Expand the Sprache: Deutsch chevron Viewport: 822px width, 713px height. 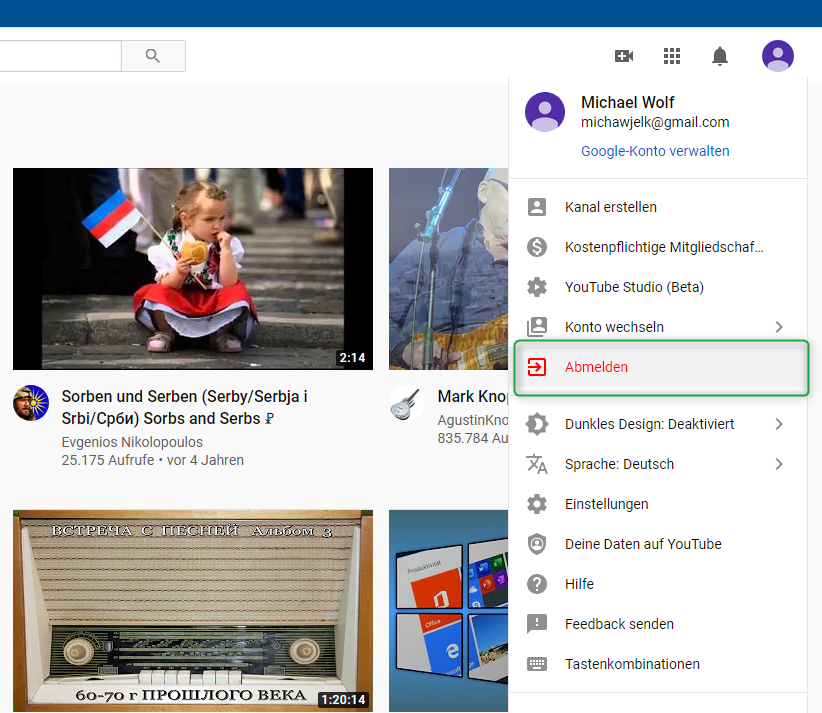[x=779, y=464]
